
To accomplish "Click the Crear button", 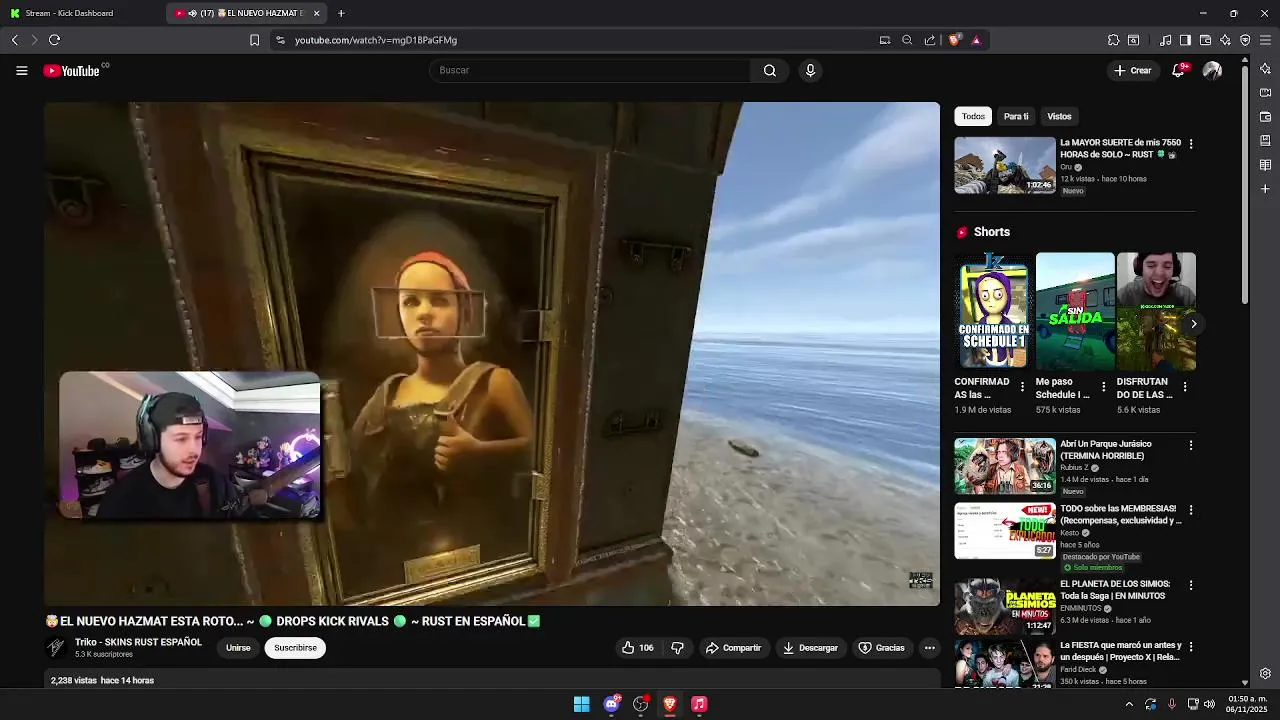I will tap(1133, 70).
